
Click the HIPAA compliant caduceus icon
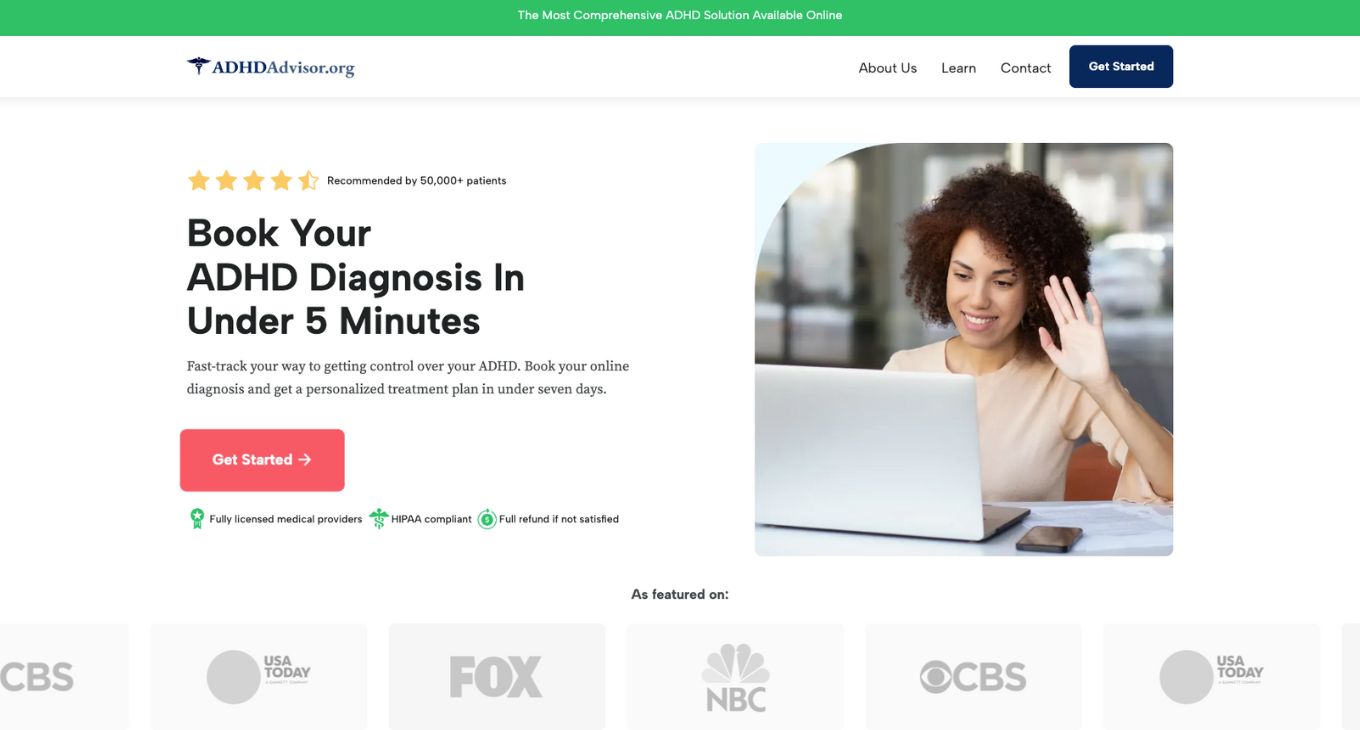click(x=379, y=519)
